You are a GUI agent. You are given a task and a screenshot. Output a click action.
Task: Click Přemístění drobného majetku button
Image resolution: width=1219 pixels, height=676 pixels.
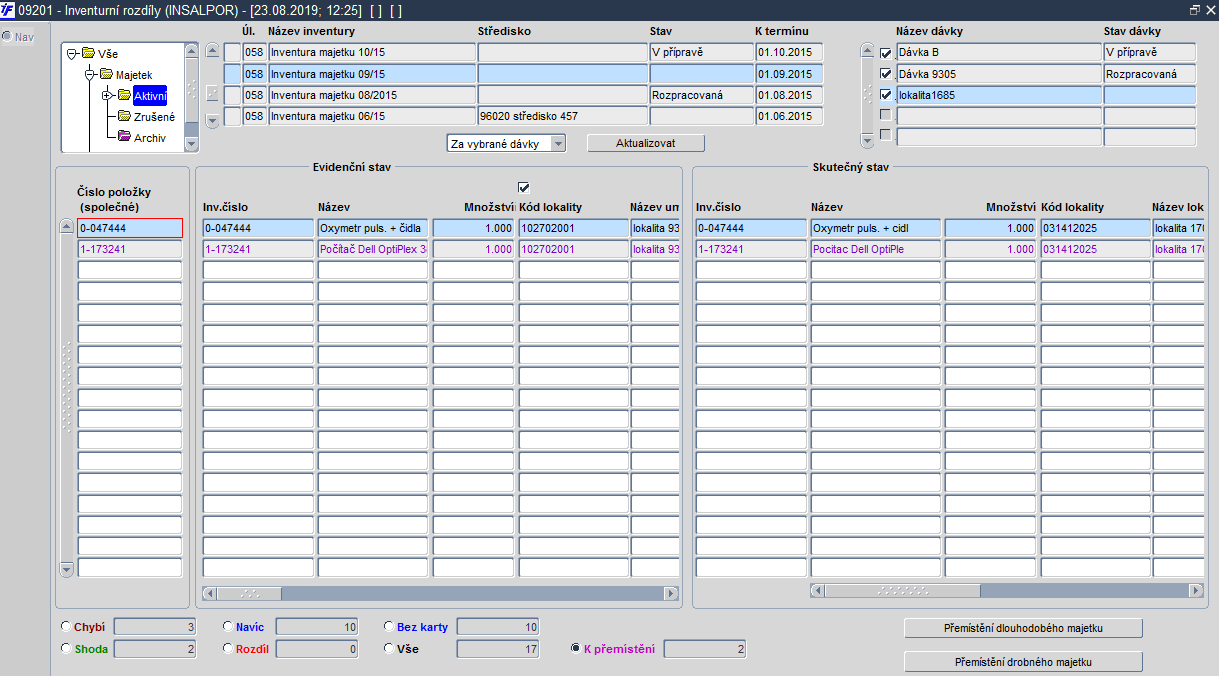1023,662
